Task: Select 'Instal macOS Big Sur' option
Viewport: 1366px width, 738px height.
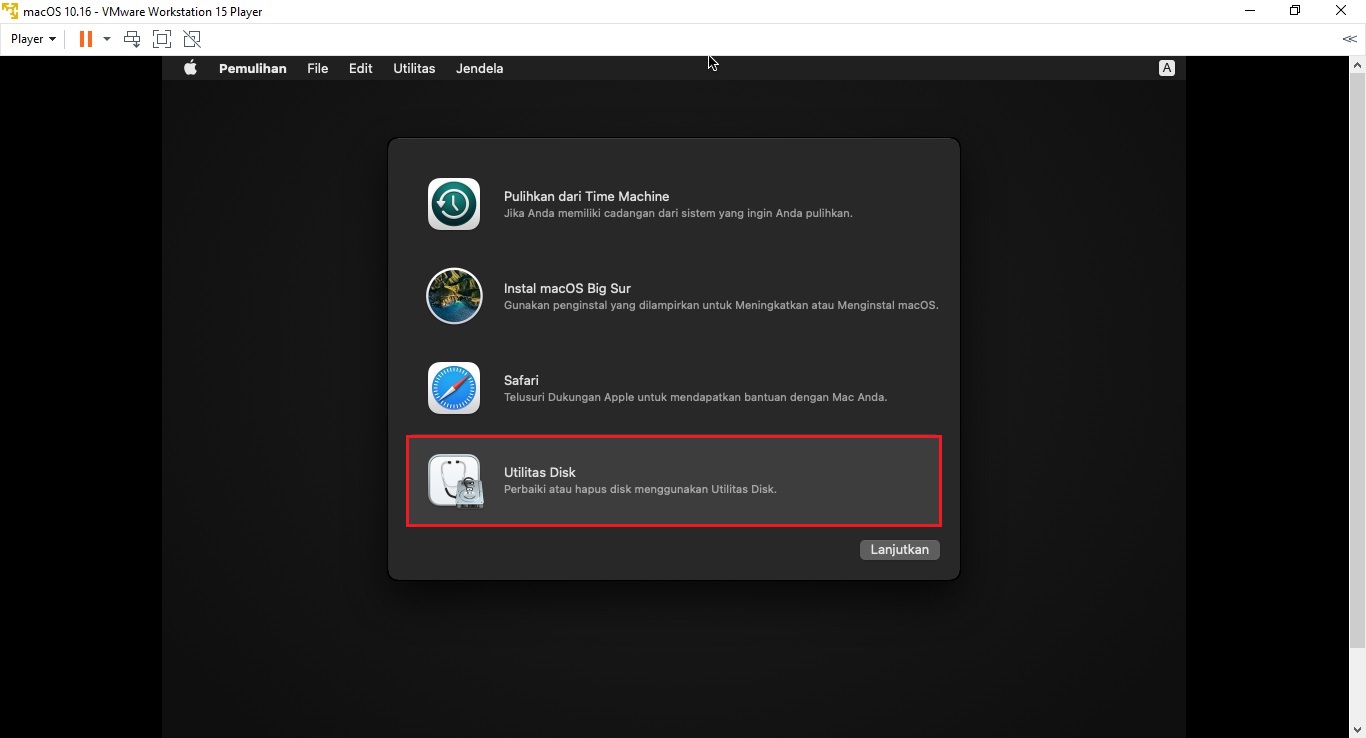Action: pos(567,288)
